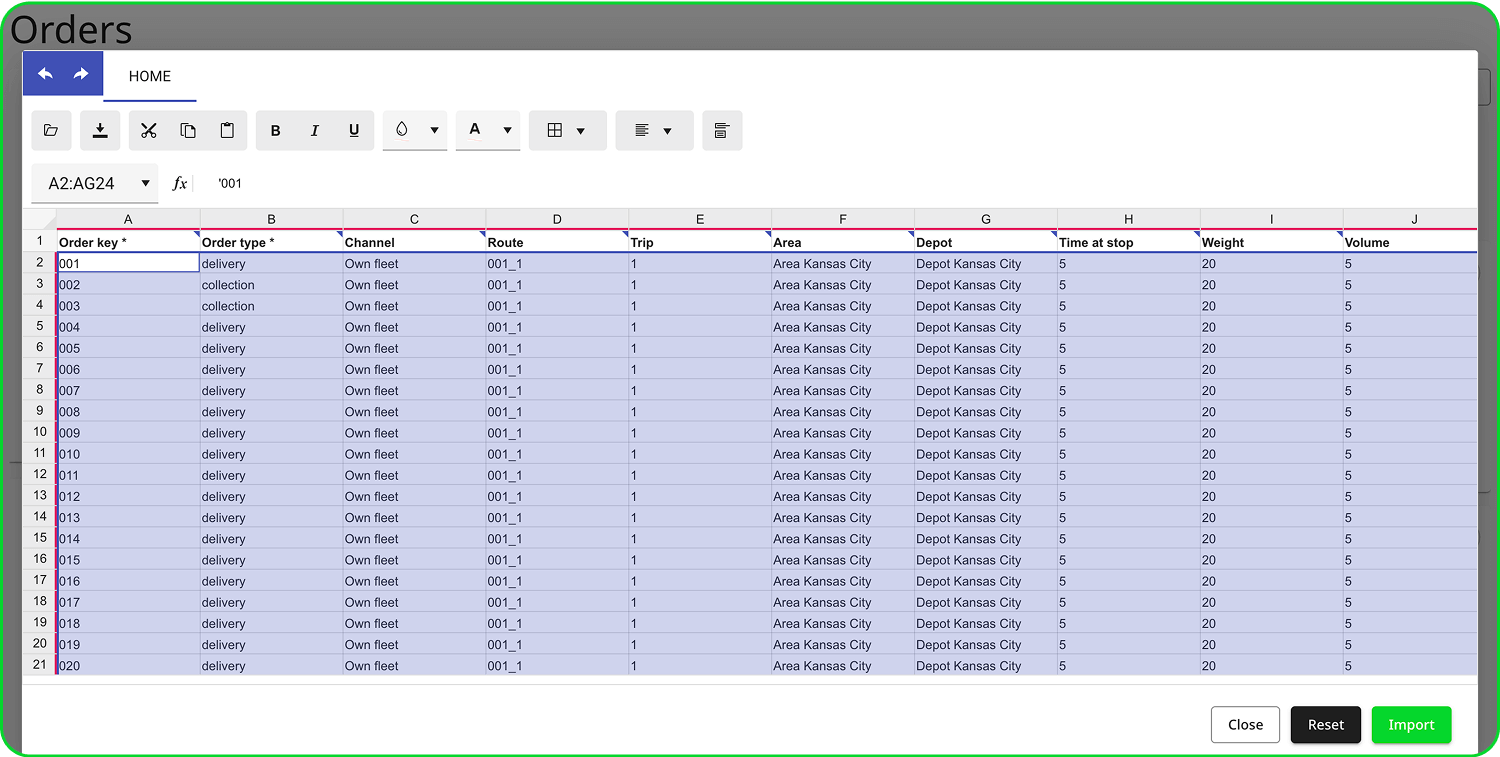Click the undo arrow icon
1500x757 pixels.
(45, 74)
